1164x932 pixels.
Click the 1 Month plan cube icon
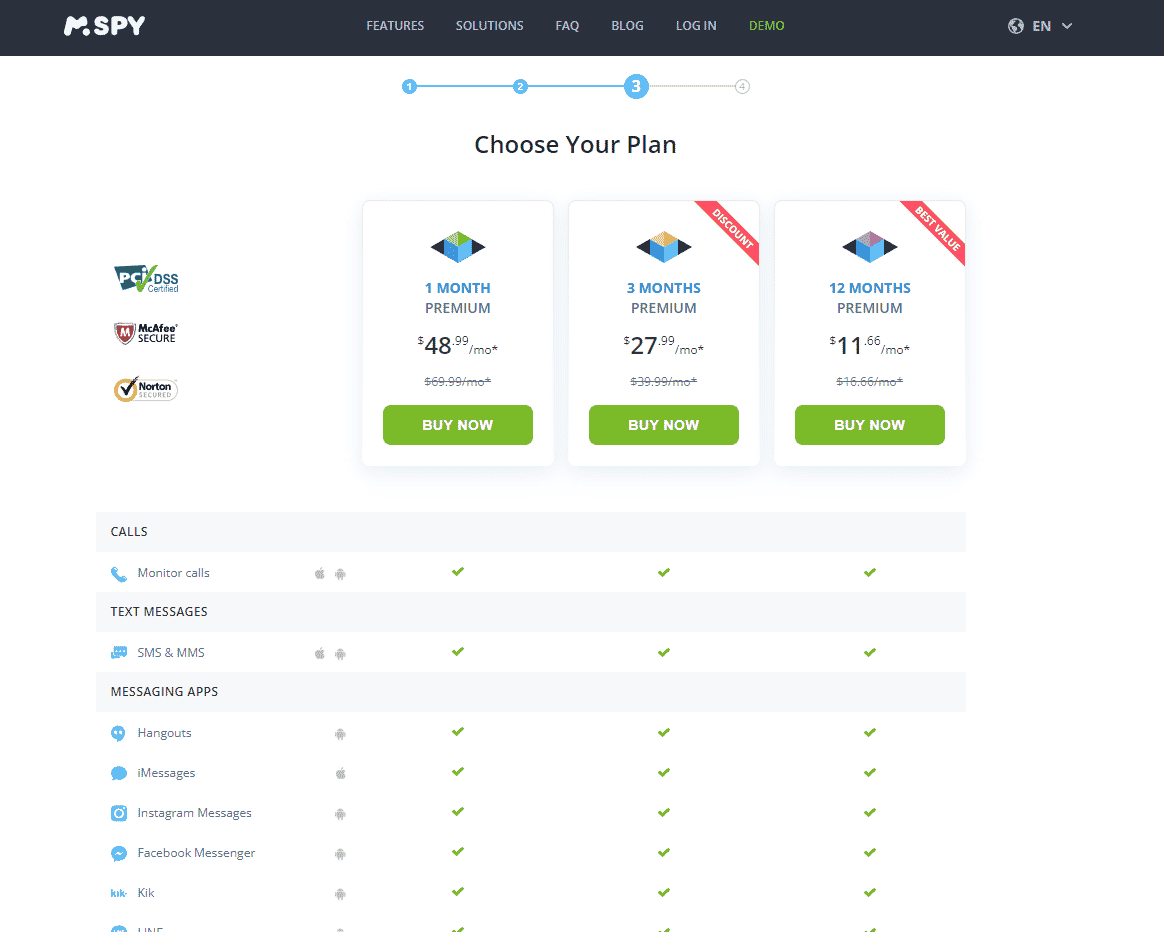[458, 247]
